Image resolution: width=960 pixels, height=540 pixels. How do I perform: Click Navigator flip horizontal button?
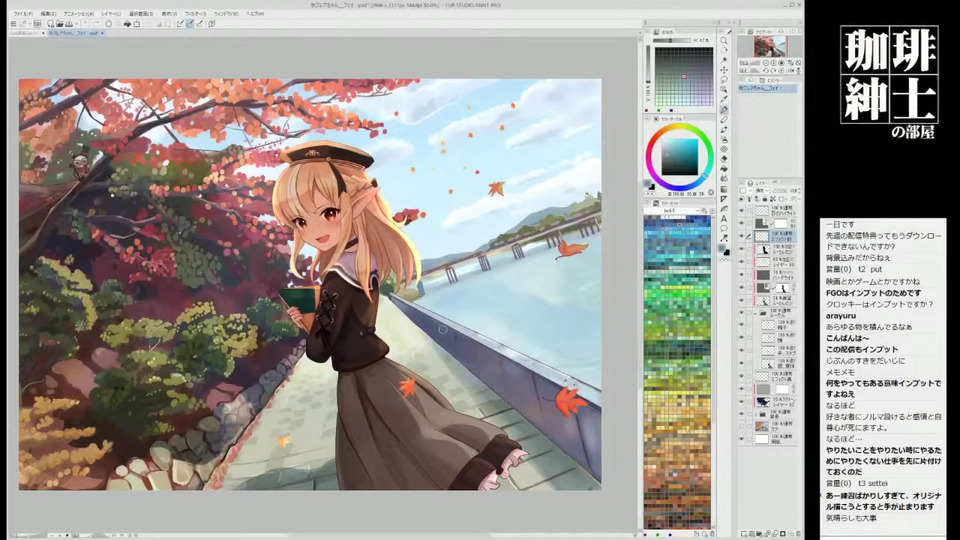pyautogui.click(x=791, y=71)
